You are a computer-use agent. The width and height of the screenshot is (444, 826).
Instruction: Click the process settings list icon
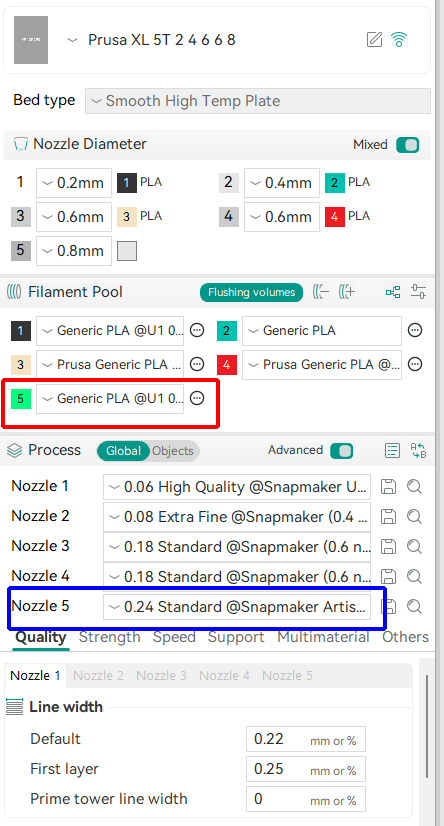[x=392, y=450]
